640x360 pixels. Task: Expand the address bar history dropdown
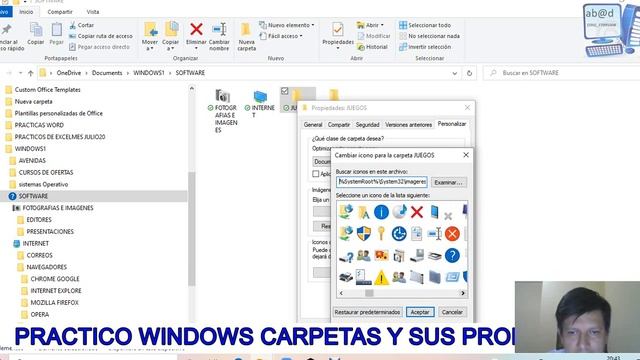(455, 73)
